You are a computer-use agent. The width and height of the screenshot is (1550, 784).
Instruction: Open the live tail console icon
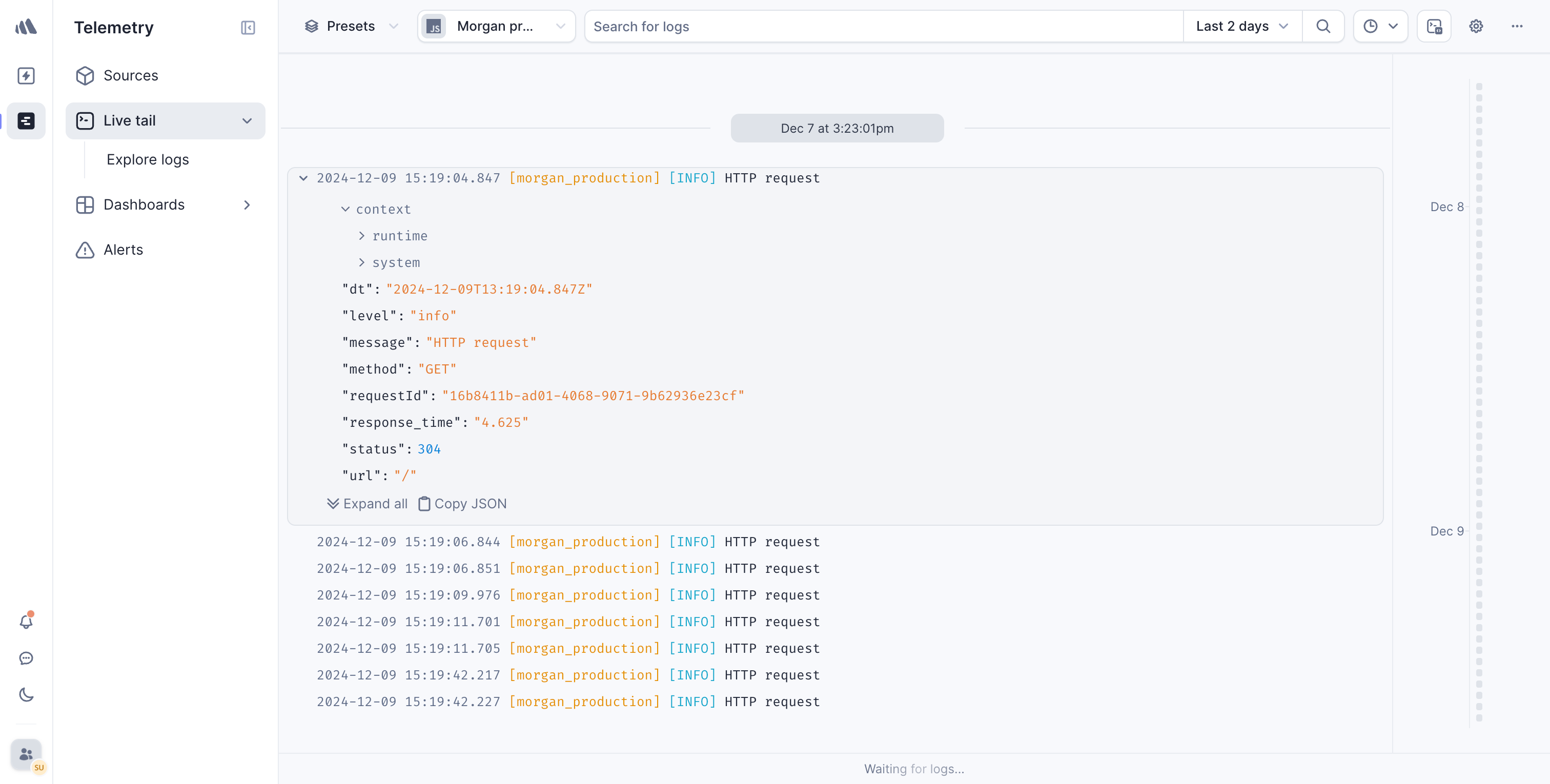[1434, 27]
